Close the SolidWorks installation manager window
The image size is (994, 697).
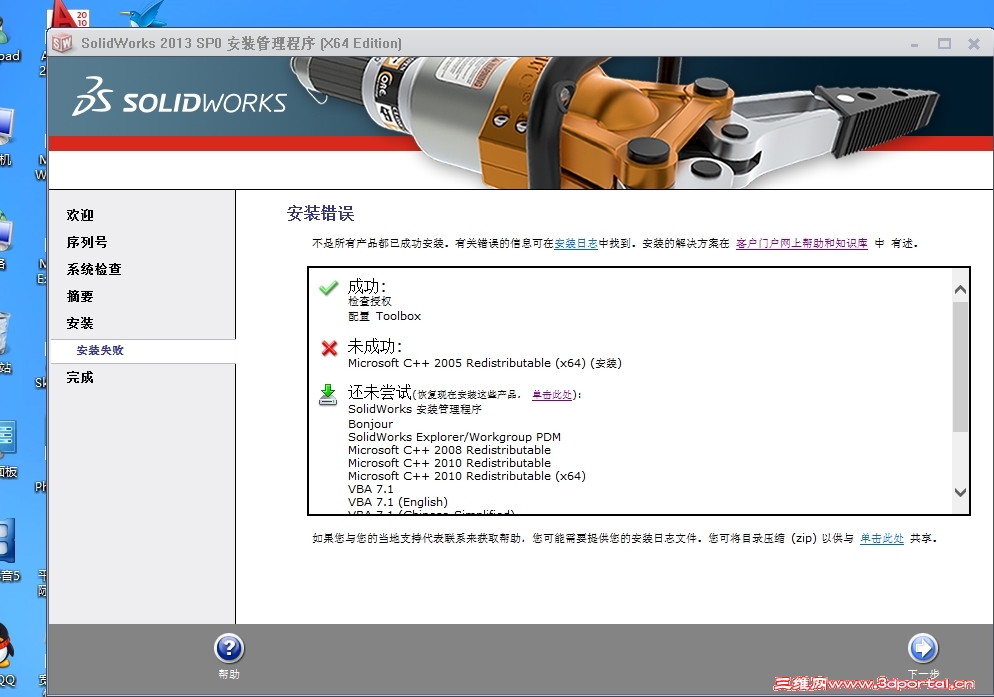coord(974,43)
